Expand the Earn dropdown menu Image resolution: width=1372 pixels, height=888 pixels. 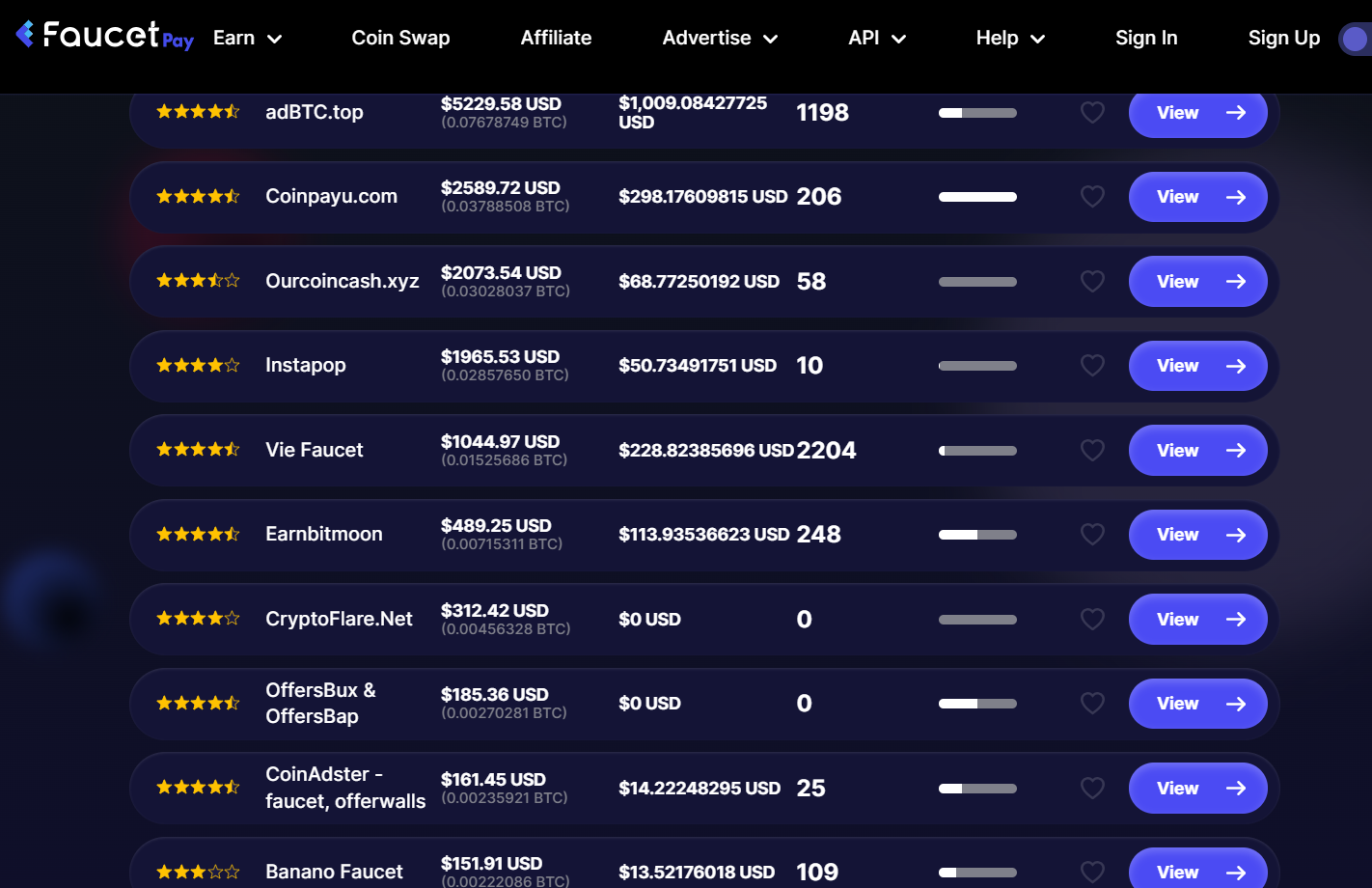[247, 38]
